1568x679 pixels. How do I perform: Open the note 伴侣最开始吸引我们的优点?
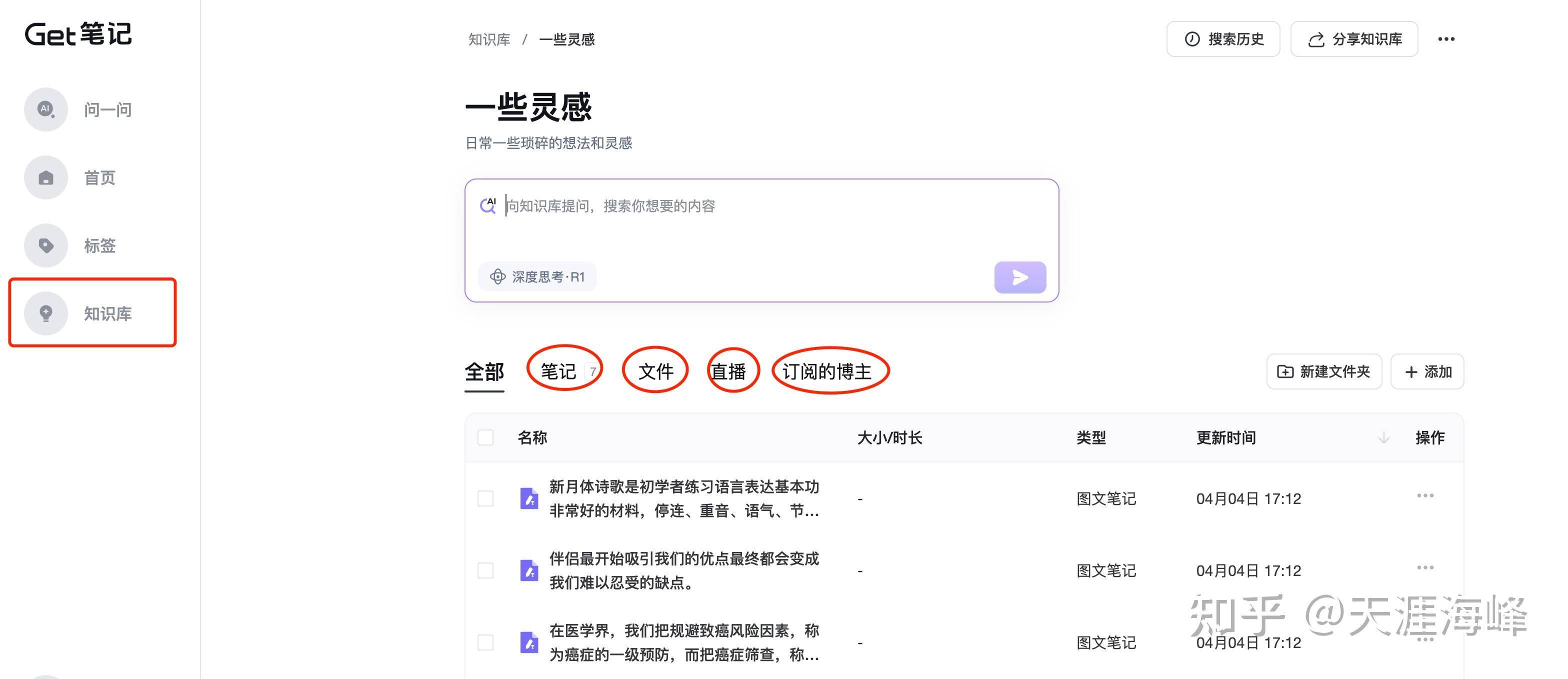[684, 570]
